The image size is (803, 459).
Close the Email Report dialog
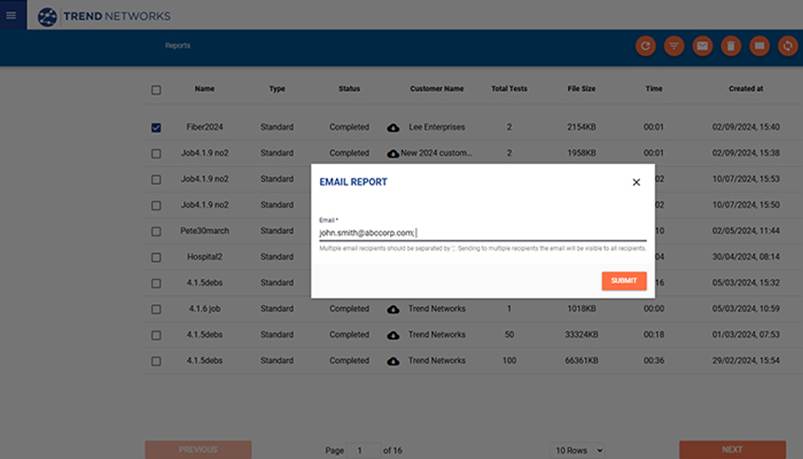tap(636, 182)
